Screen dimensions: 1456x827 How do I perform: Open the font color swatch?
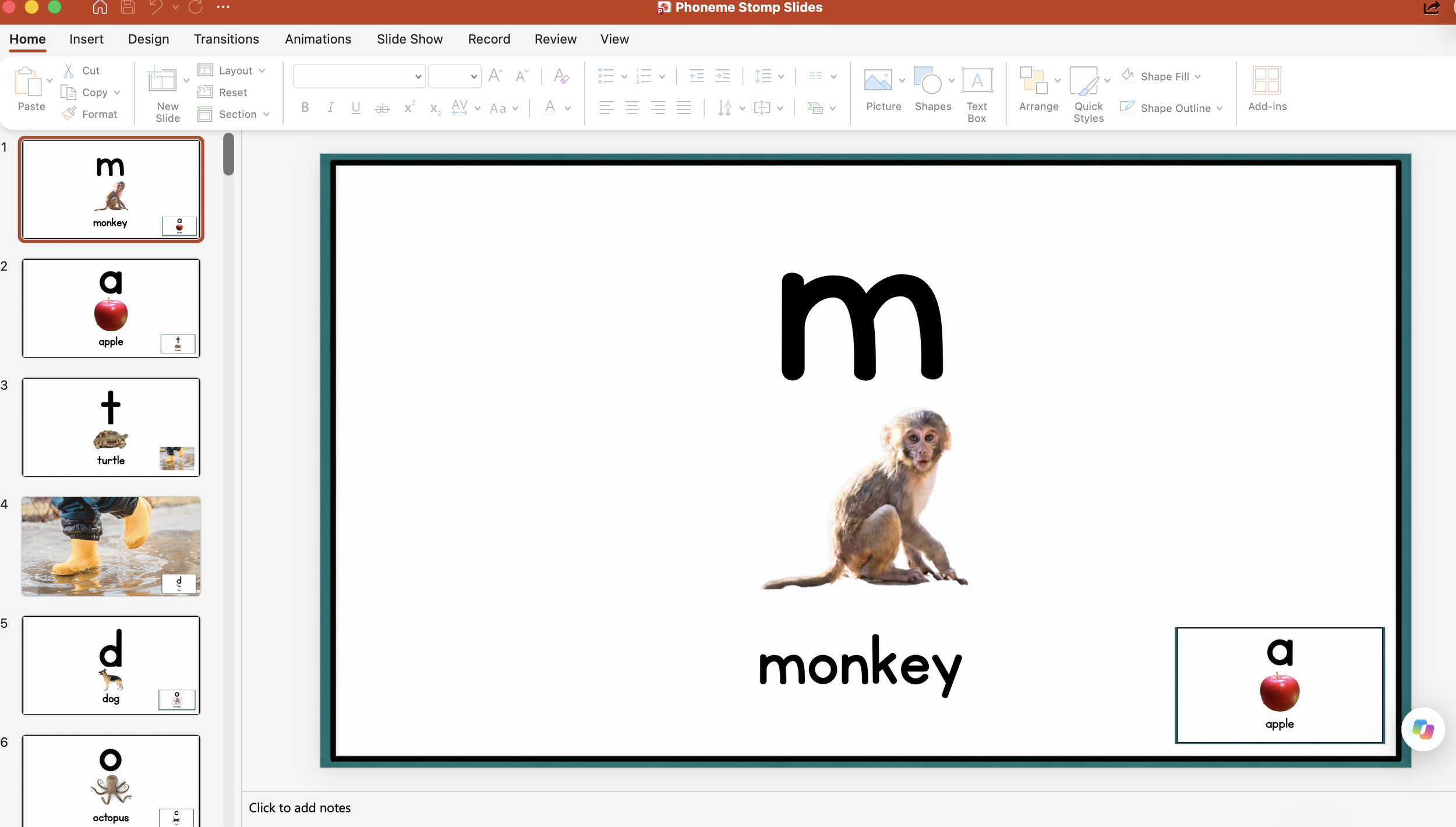coord(550,108)
